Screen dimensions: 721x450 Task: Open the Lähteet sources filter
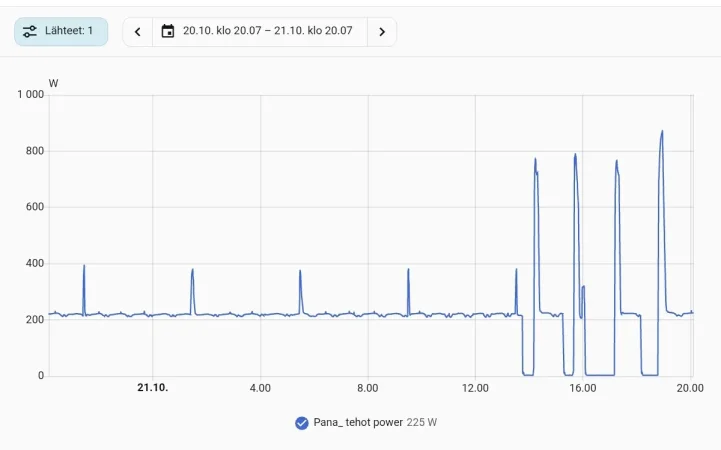click(61, 31)
